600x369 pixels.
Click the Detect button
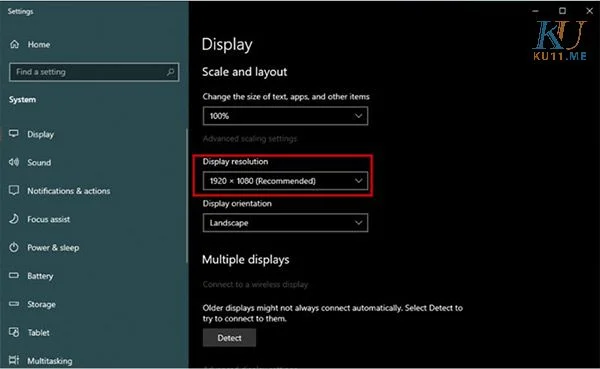(229, 338)
